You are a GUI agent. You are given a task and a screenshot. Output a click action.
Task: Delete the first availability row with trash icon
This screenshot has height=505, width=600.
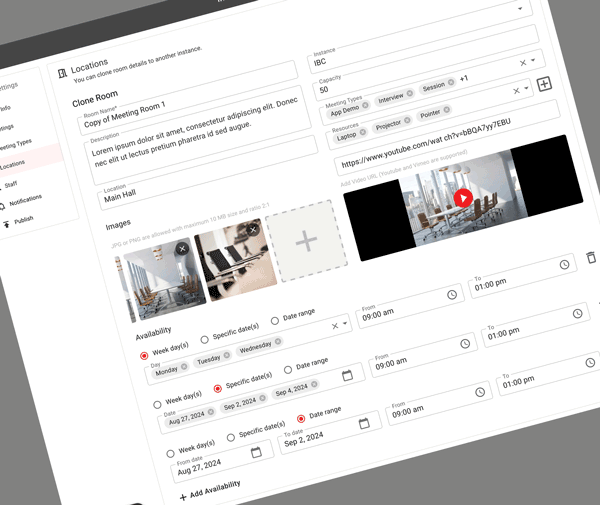tap(591, 258)
